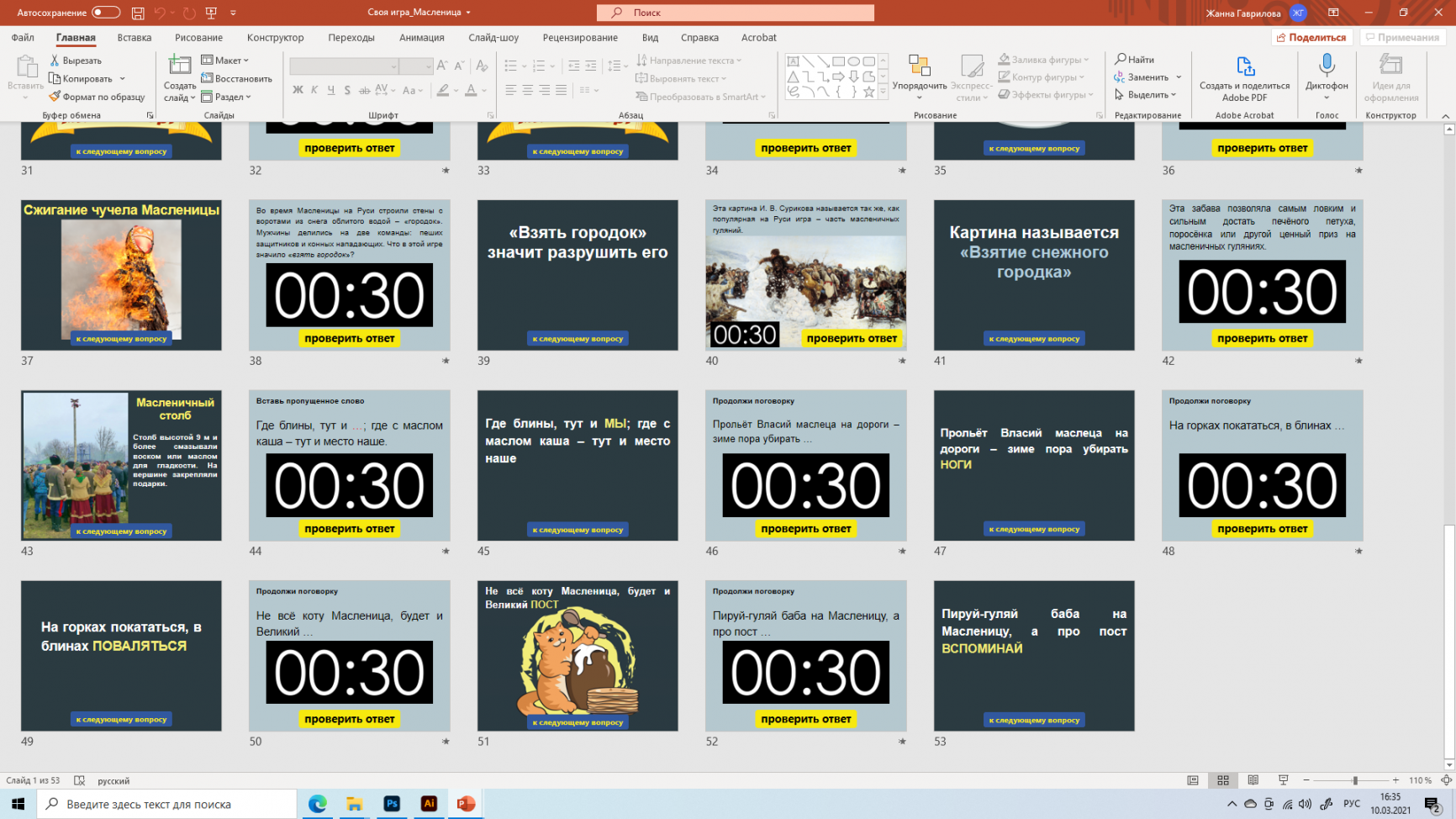Viewport: 1456px width, 819px height.
Task: Click the Dictate (Диктофон) microphone icon
Action: [1326, 66]
